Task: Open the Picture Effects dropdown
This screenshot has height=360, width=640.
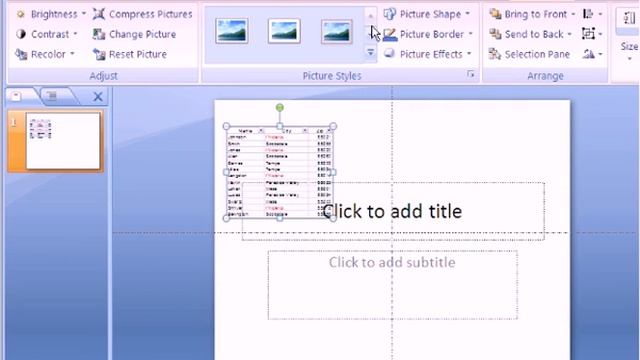Action: [x=427, y=54]
